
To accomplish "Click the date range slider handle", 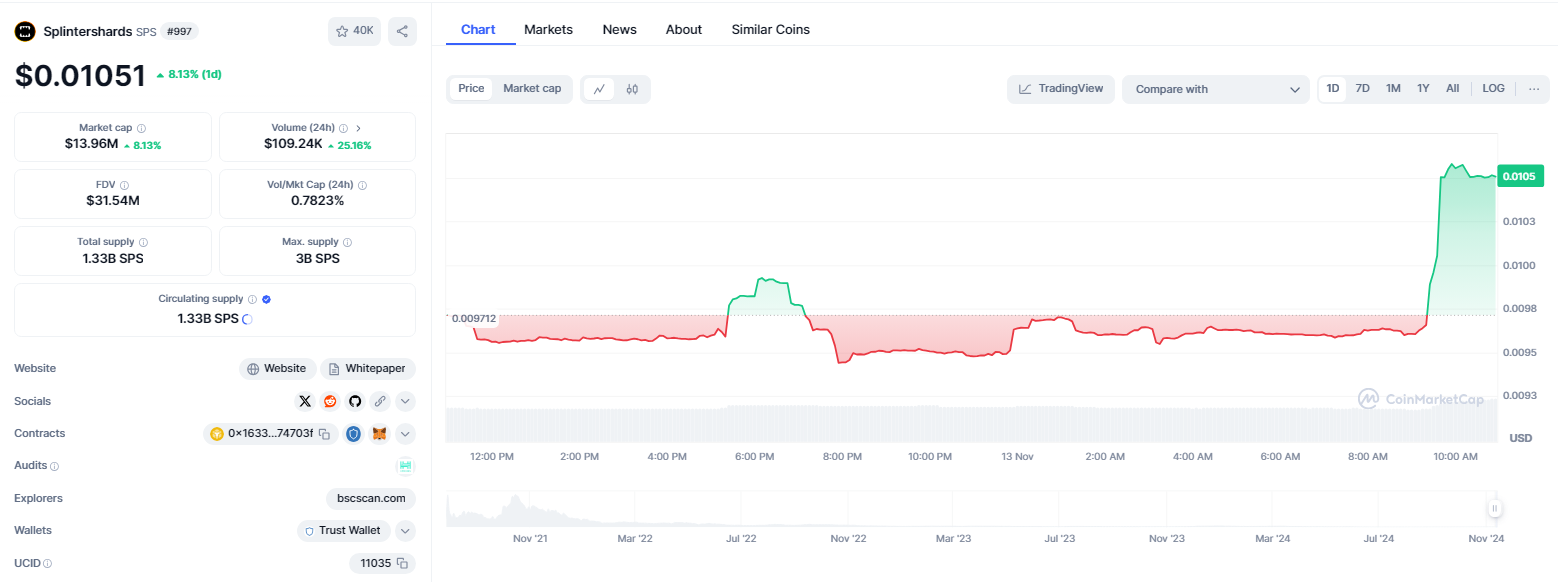I will tap(1494, 509).
